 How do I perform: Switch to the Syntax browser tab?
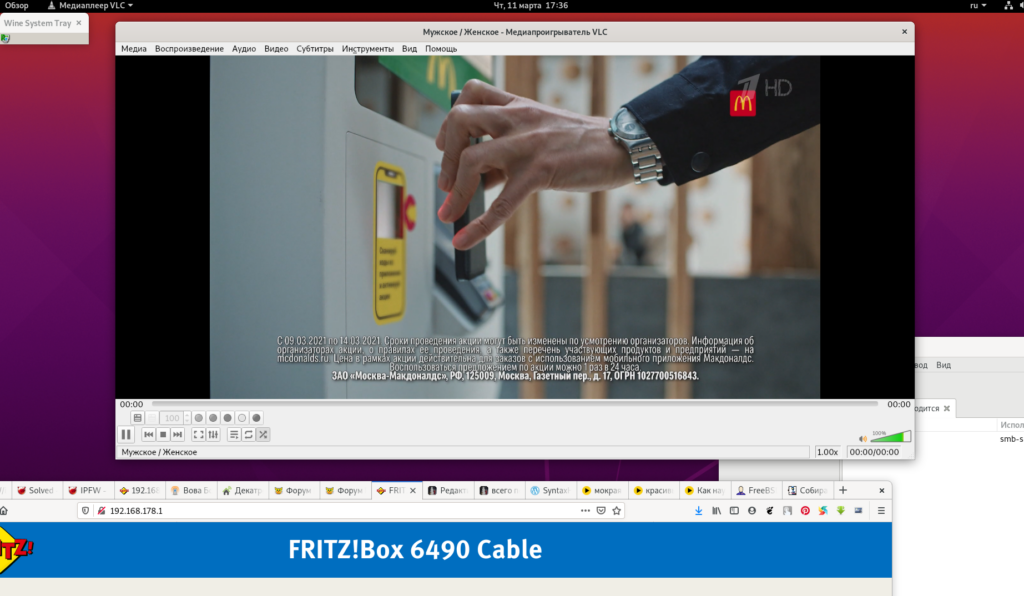tap(550, 490)
